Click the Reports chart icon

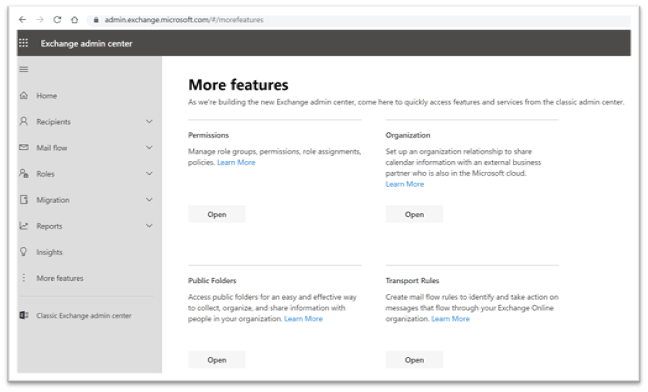click(x=24, y=226)
